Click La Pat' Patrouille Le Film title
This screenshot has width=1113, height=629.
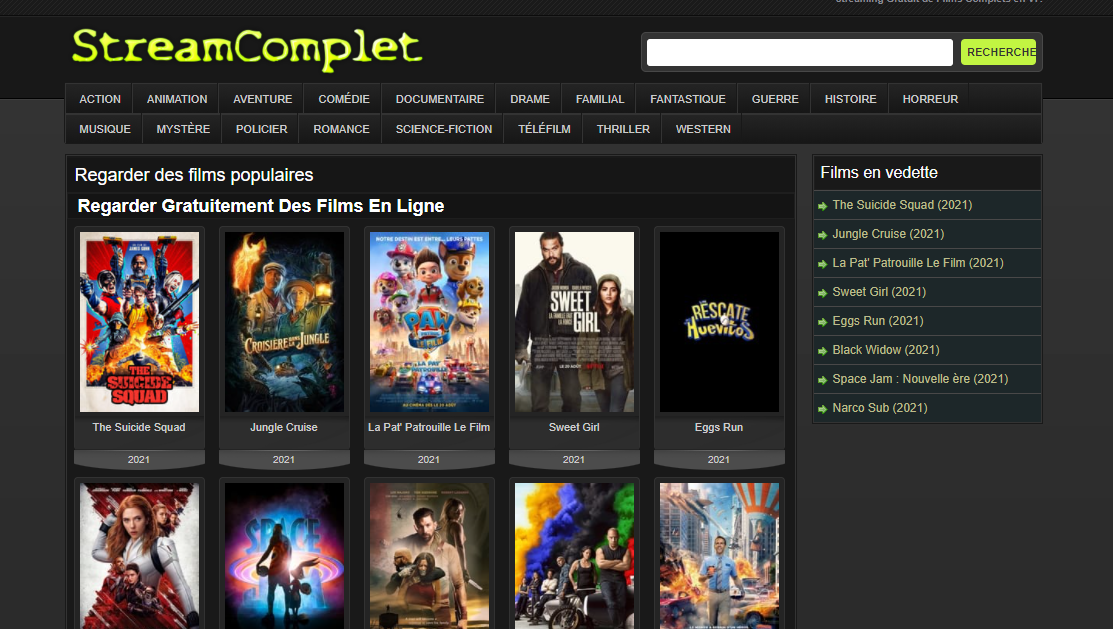(x=429, y=427)
